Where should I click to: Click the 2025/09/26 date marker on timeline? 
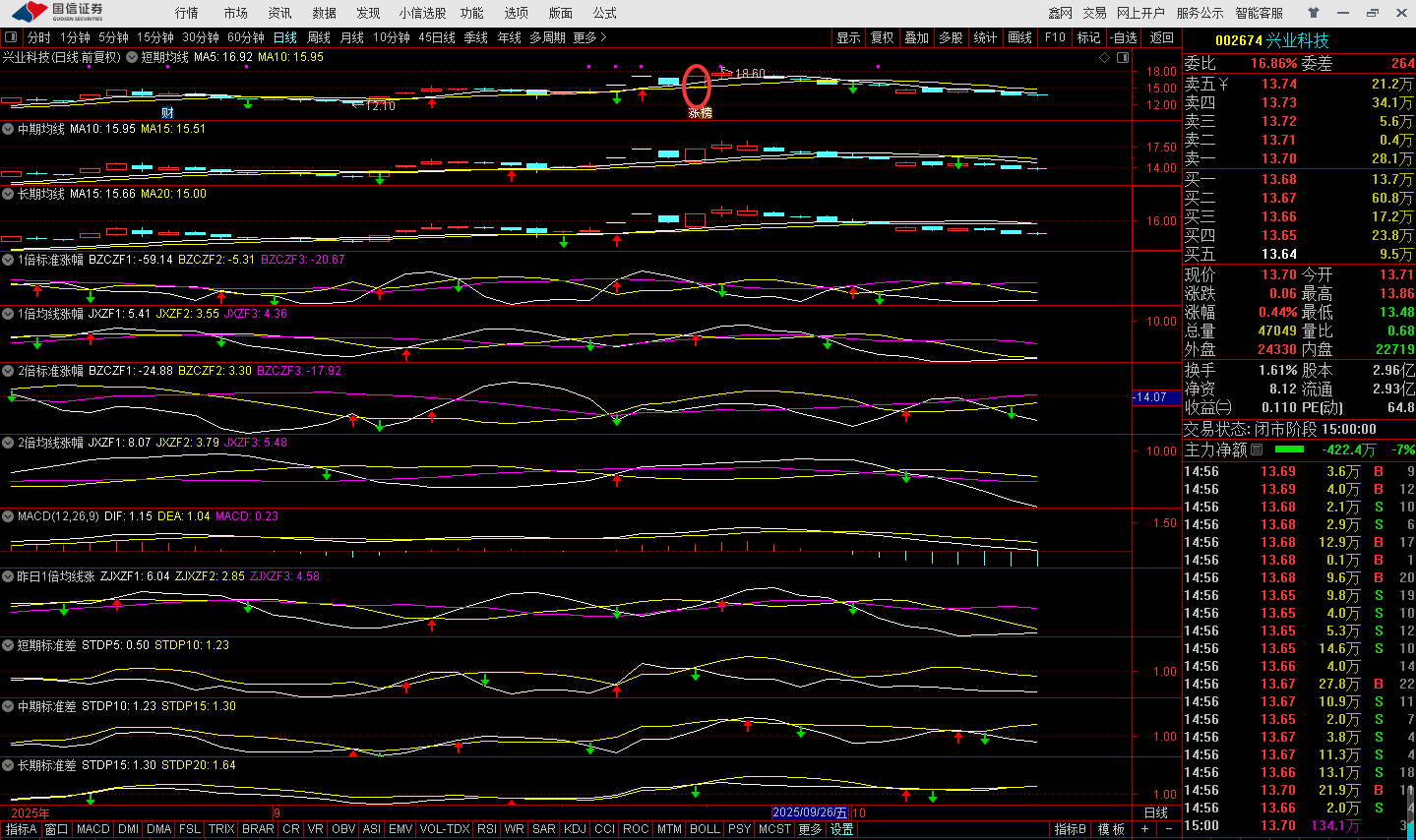pos(809,812)
